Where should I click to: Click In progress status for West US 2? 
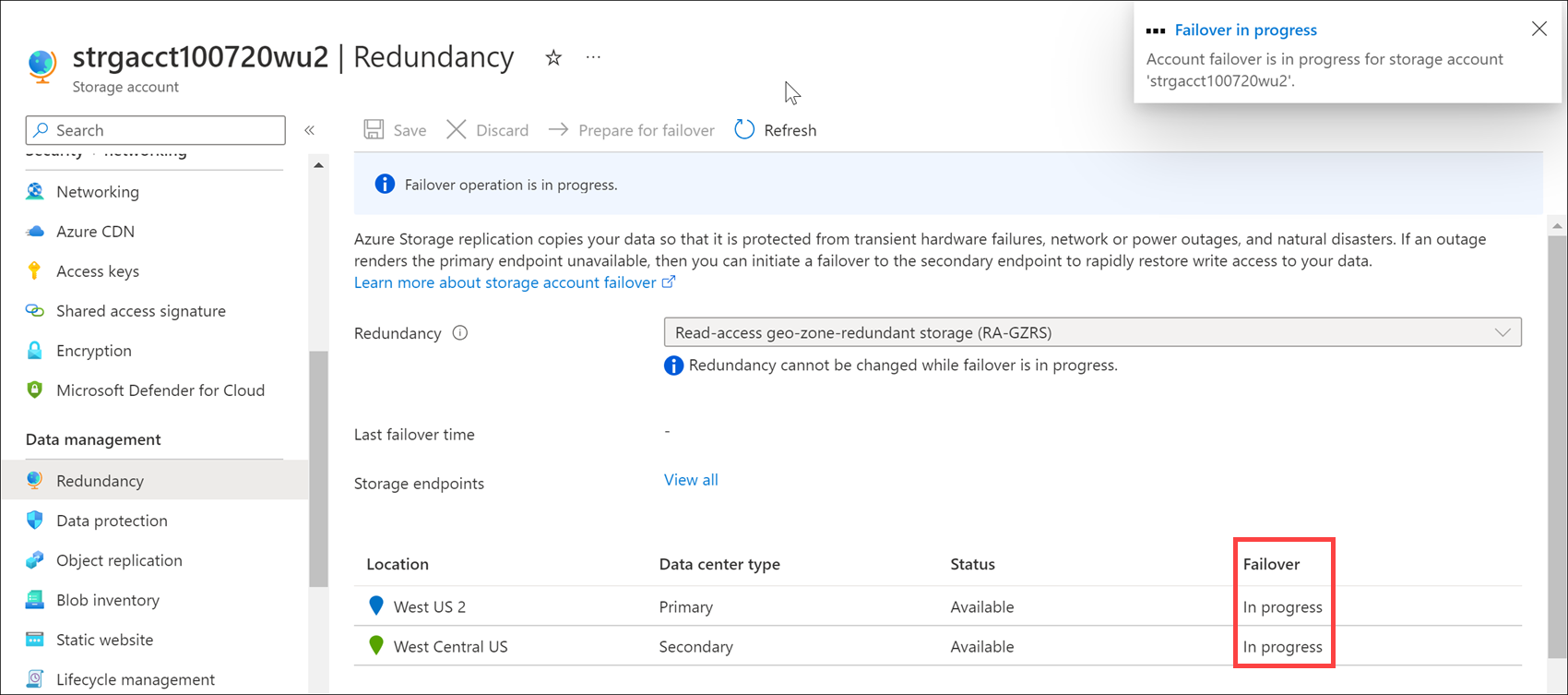1282,606
